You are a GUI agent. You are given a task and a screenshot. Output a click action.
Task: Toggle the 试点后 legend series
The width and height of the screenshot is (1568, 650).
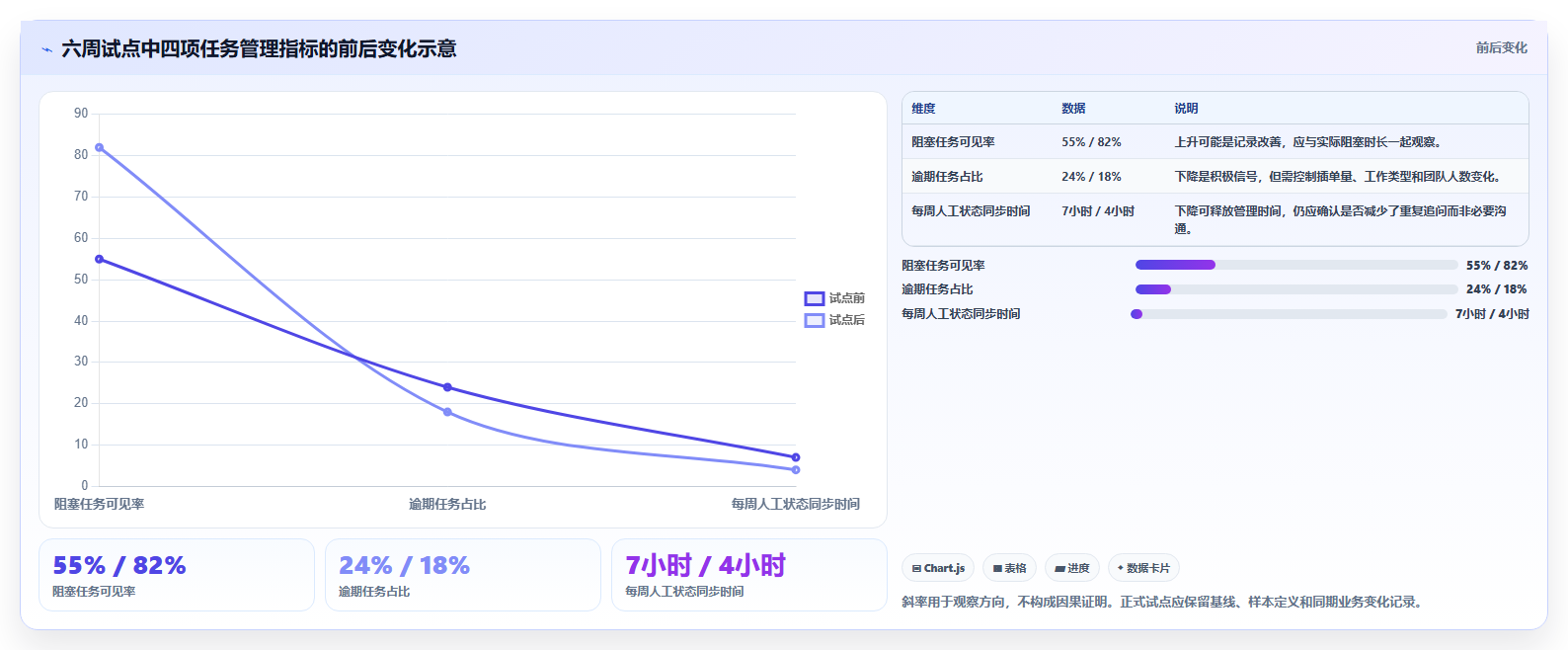tap(834, 320)
